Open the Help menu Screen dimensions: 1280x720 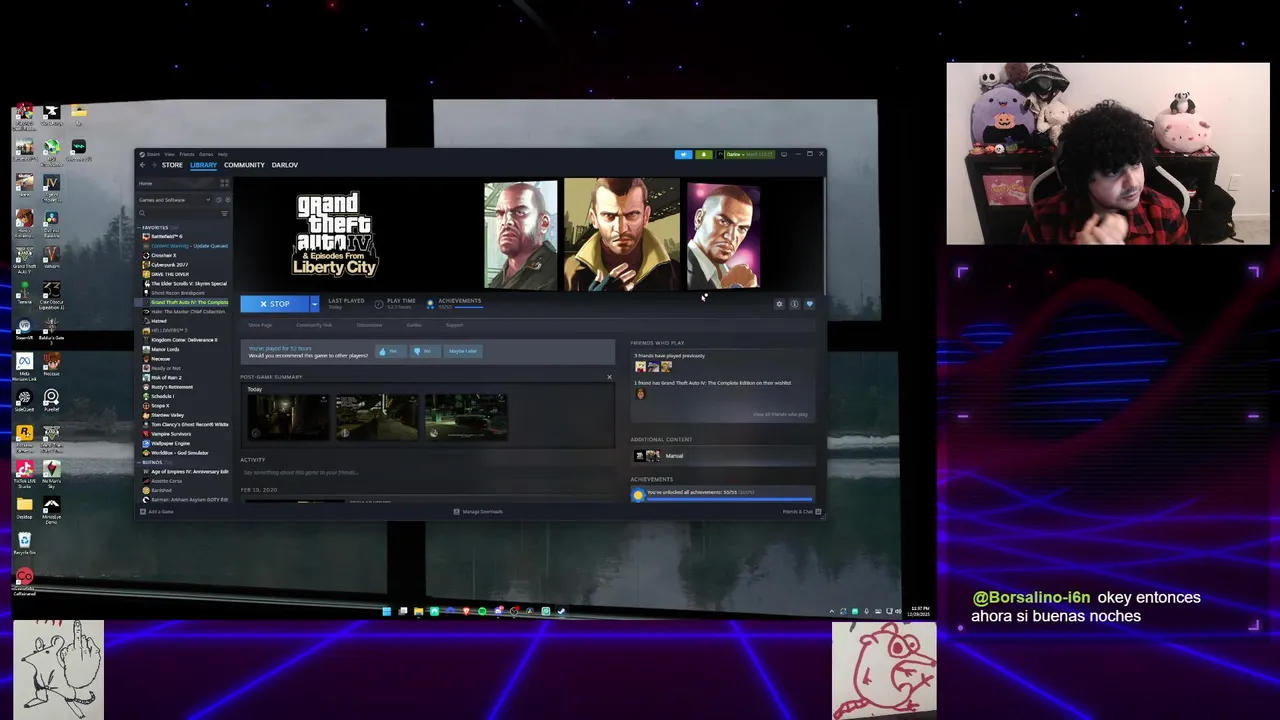click(222, 154)
